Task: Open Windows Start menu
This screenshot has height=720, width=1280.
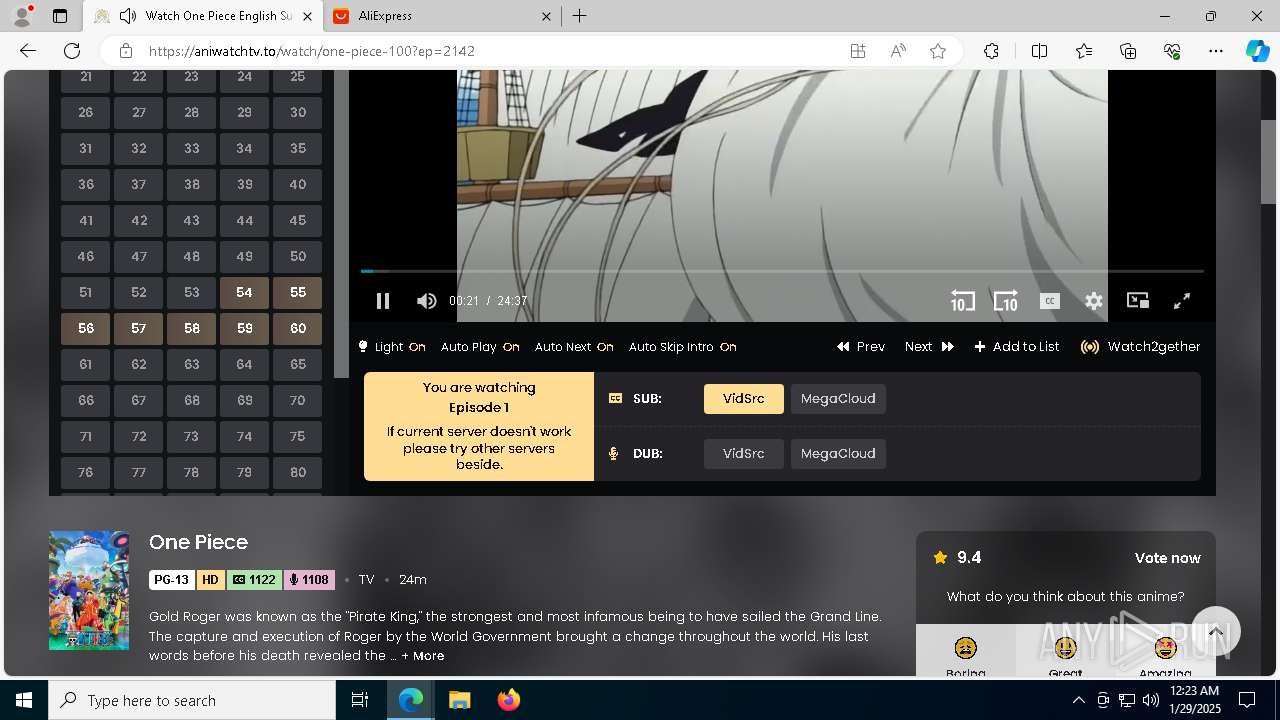Action: [24, 700]
